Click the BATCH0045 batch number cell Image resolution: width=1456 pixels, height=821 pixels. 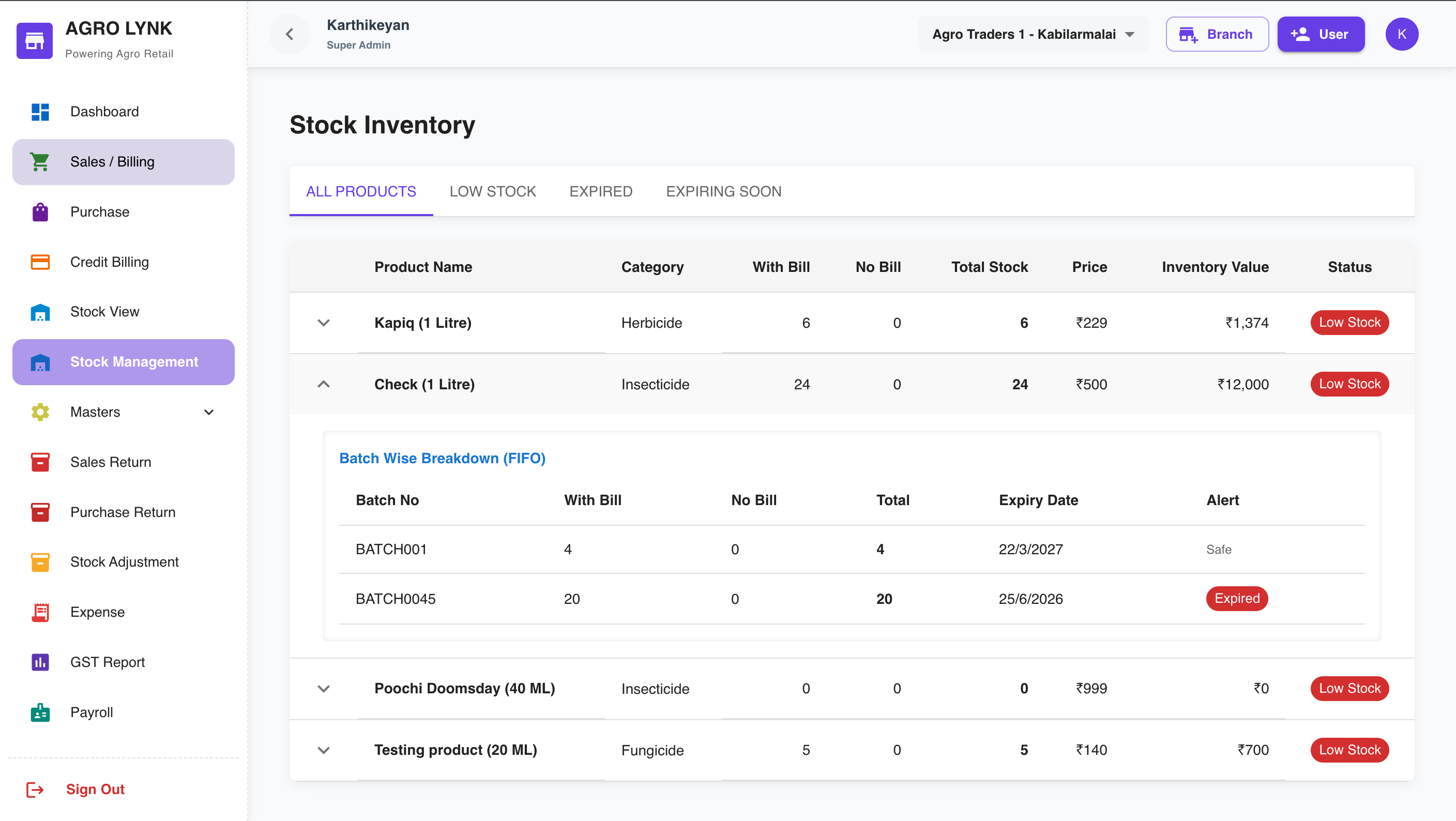pyautogui.click(x=396, y=600)
